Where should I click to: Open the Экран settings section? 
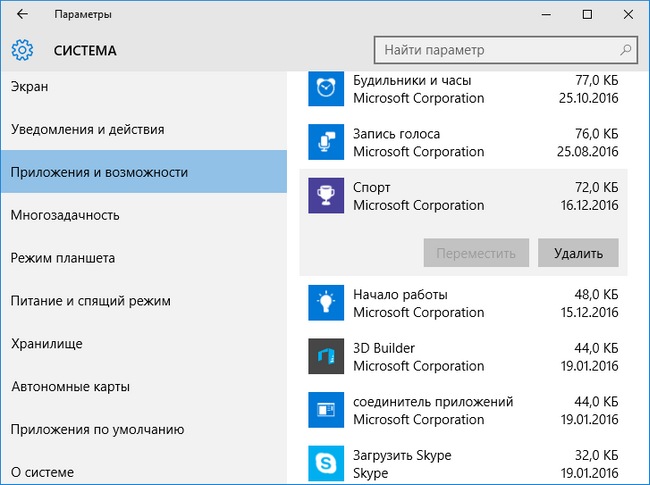point(143,87)
